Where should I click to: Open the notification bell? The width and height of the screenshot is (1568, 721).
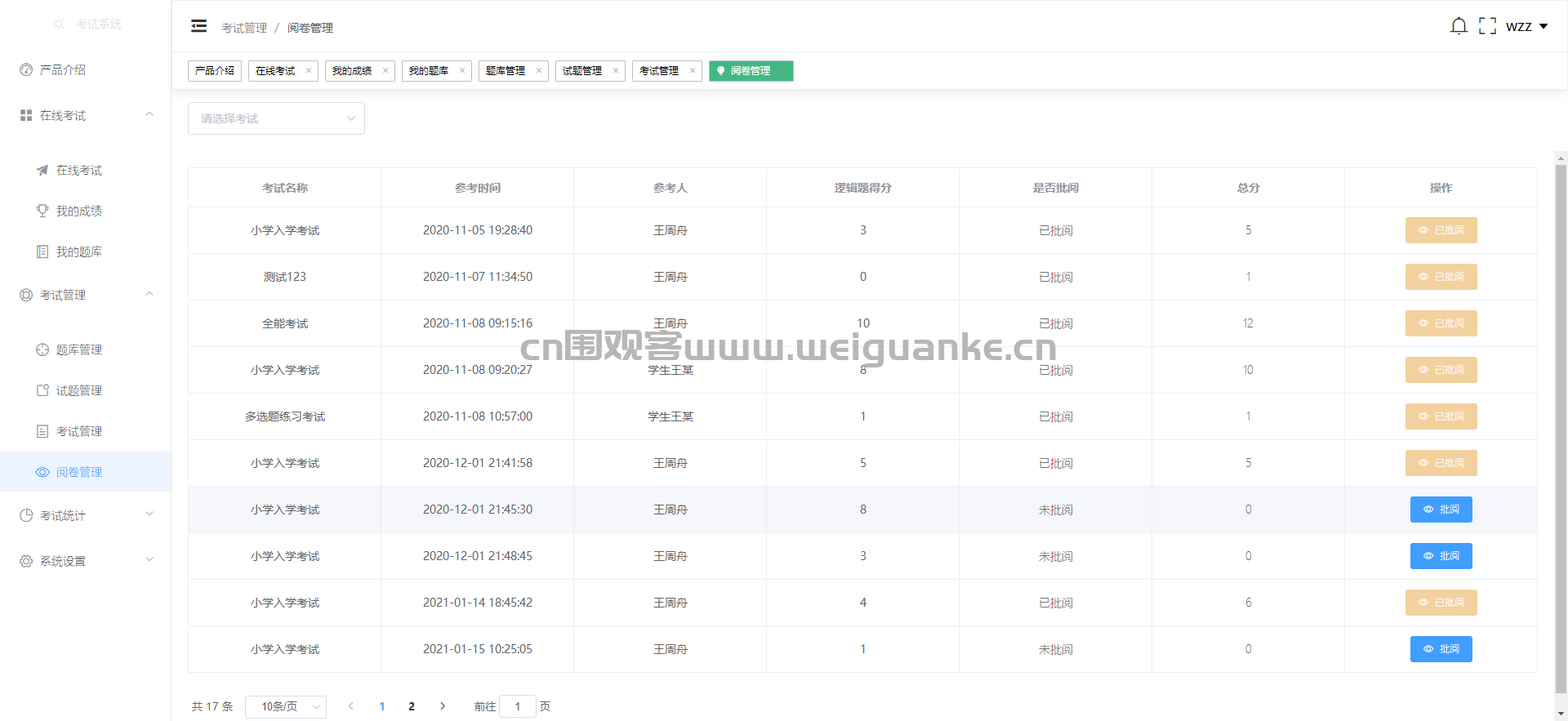click(x=1459, y=26)
